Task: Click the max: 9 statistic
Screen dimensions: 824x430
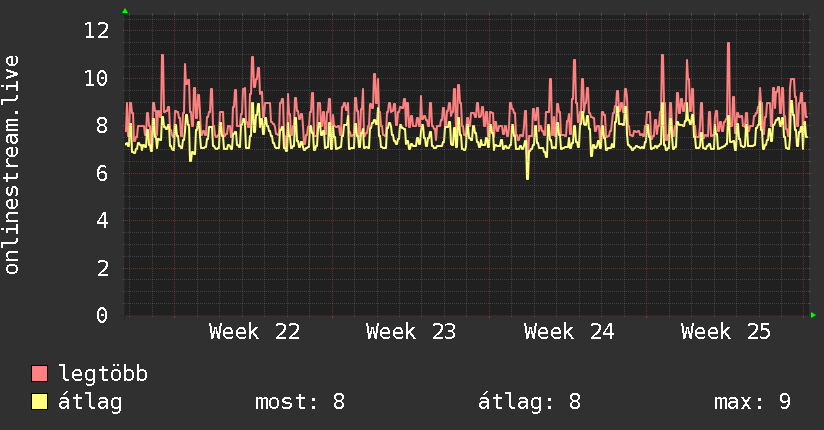Action: [752, 402]
